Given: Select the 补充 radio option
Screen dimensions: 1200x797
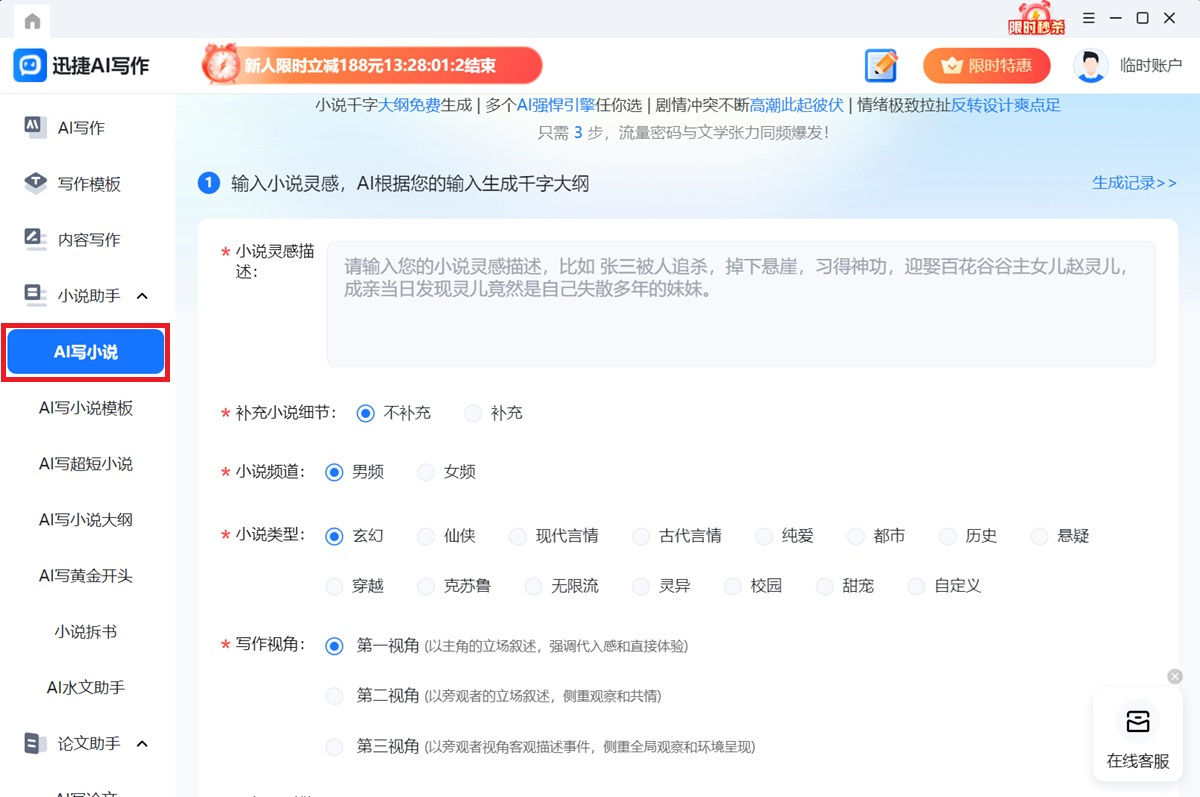Looking at the screenshot, I should click(x=473, y=413).
